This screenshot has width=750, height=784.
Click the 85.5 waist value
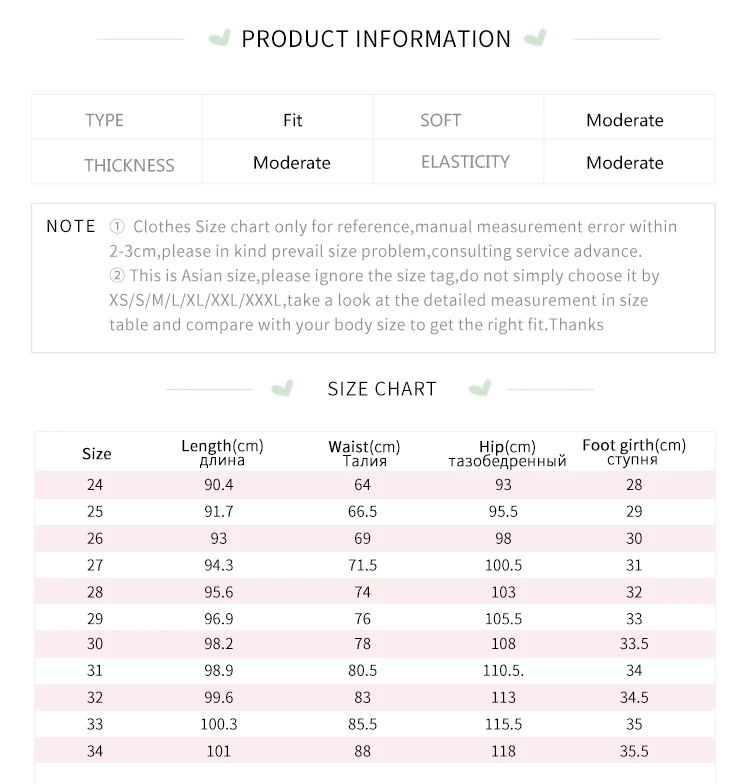click(x=362, y=724)
